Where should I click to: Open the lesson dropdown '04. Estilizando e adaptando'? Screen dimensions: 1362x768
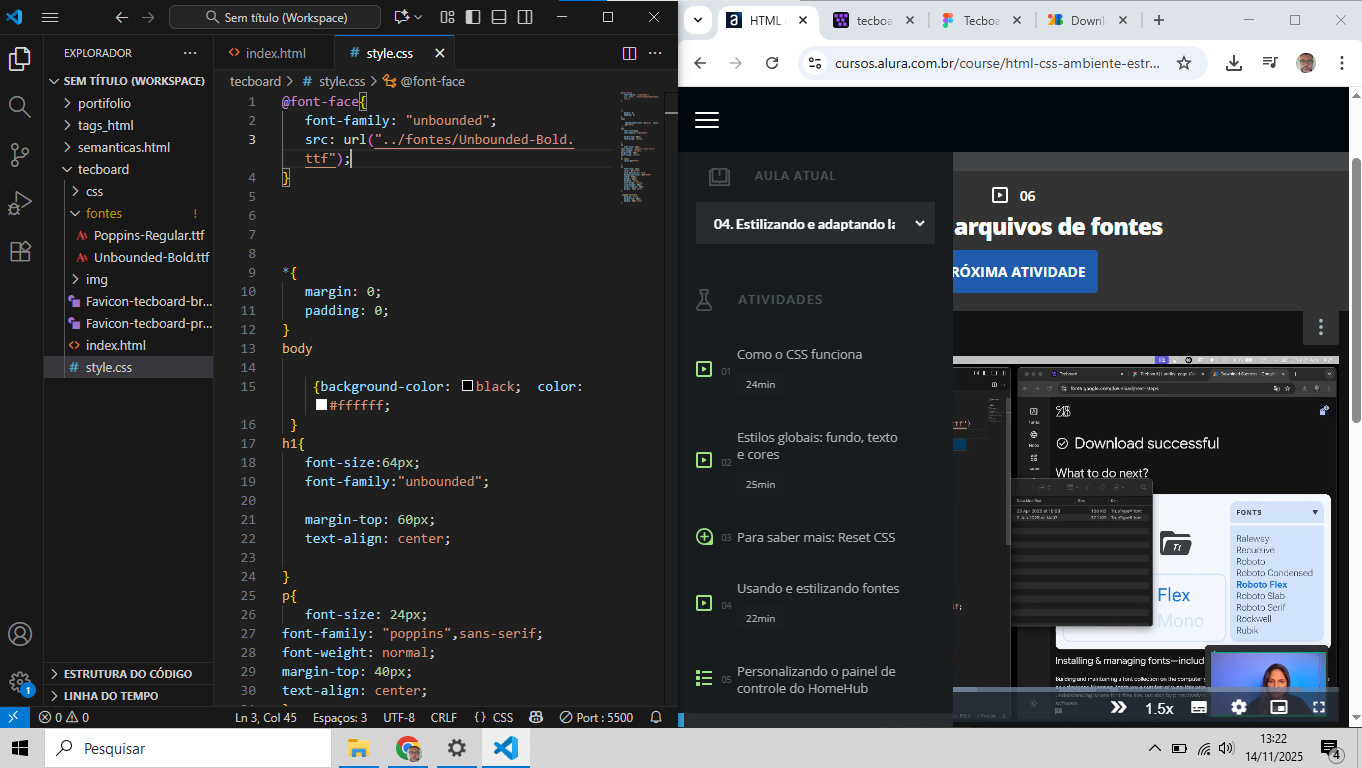[815, 224]
